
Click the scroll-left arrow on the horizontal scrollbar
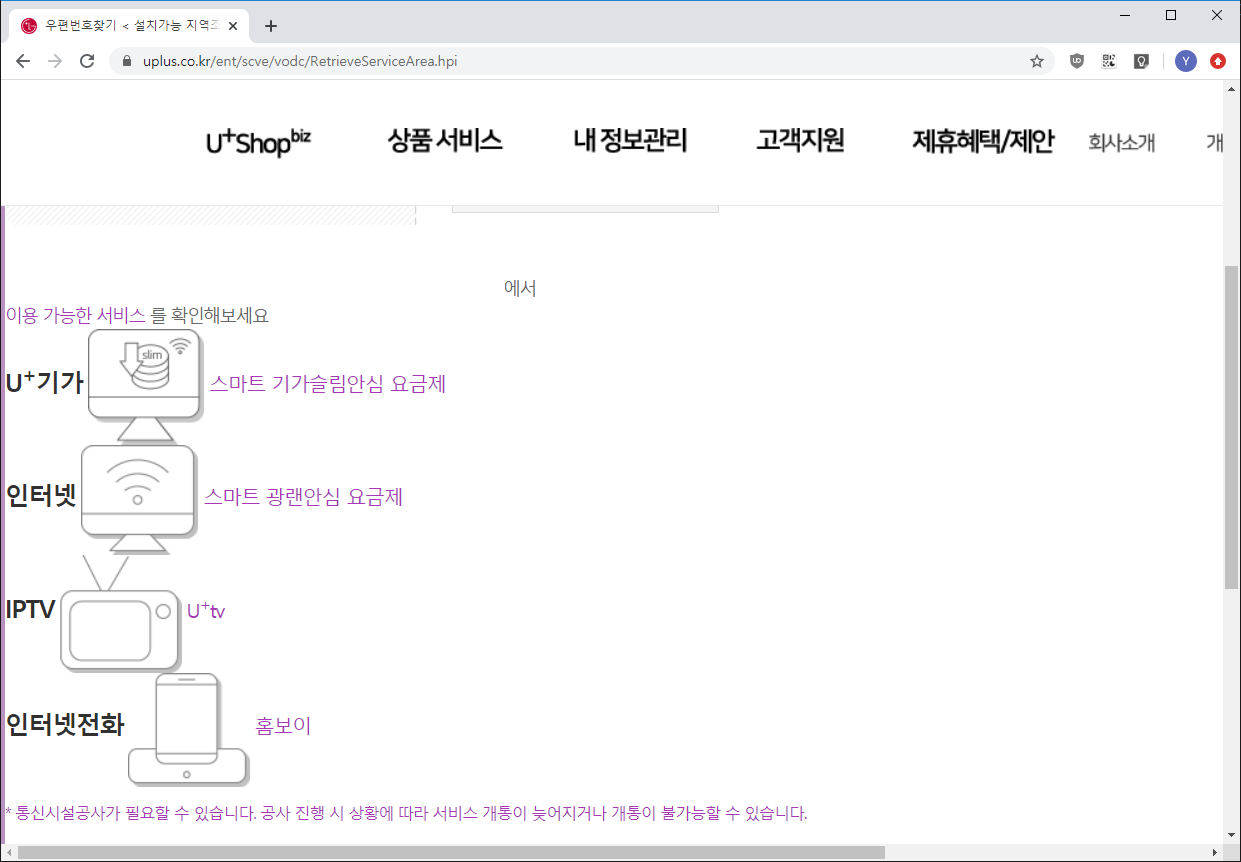[9, 853]
